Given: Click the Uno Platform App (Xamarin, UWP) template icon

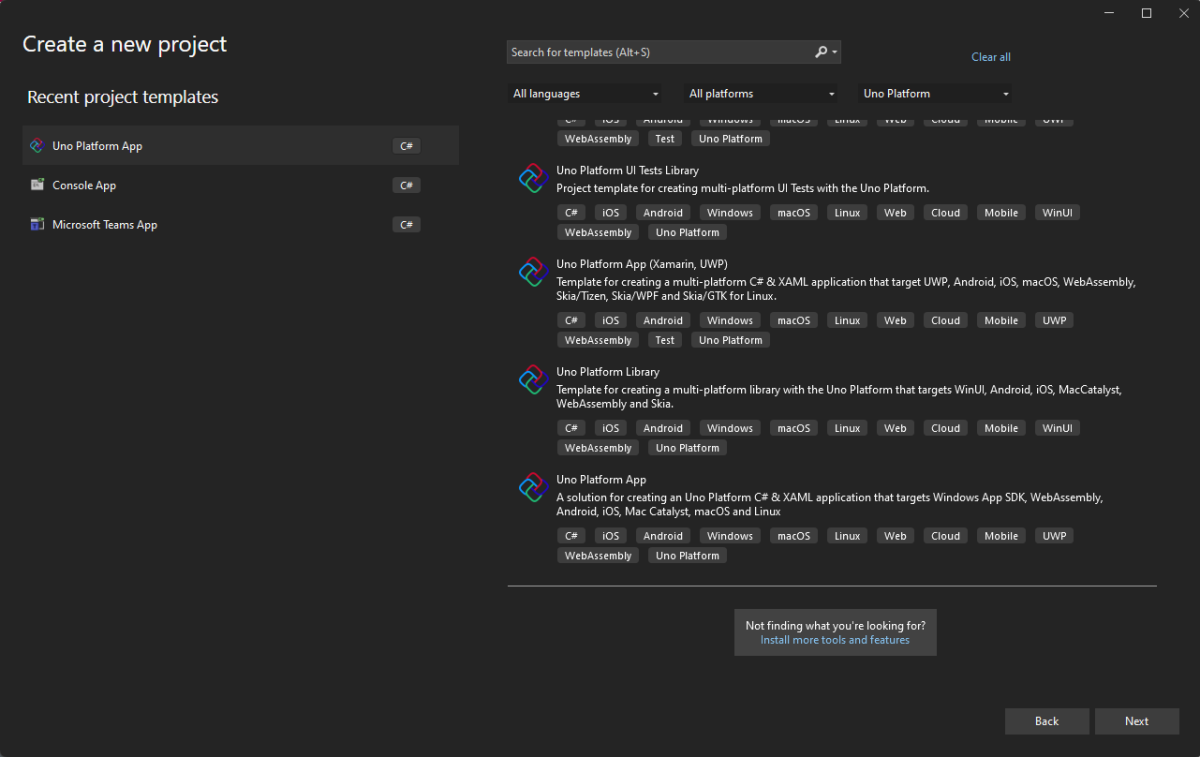Looking at the screenshot, I should [x=532, y=271].
